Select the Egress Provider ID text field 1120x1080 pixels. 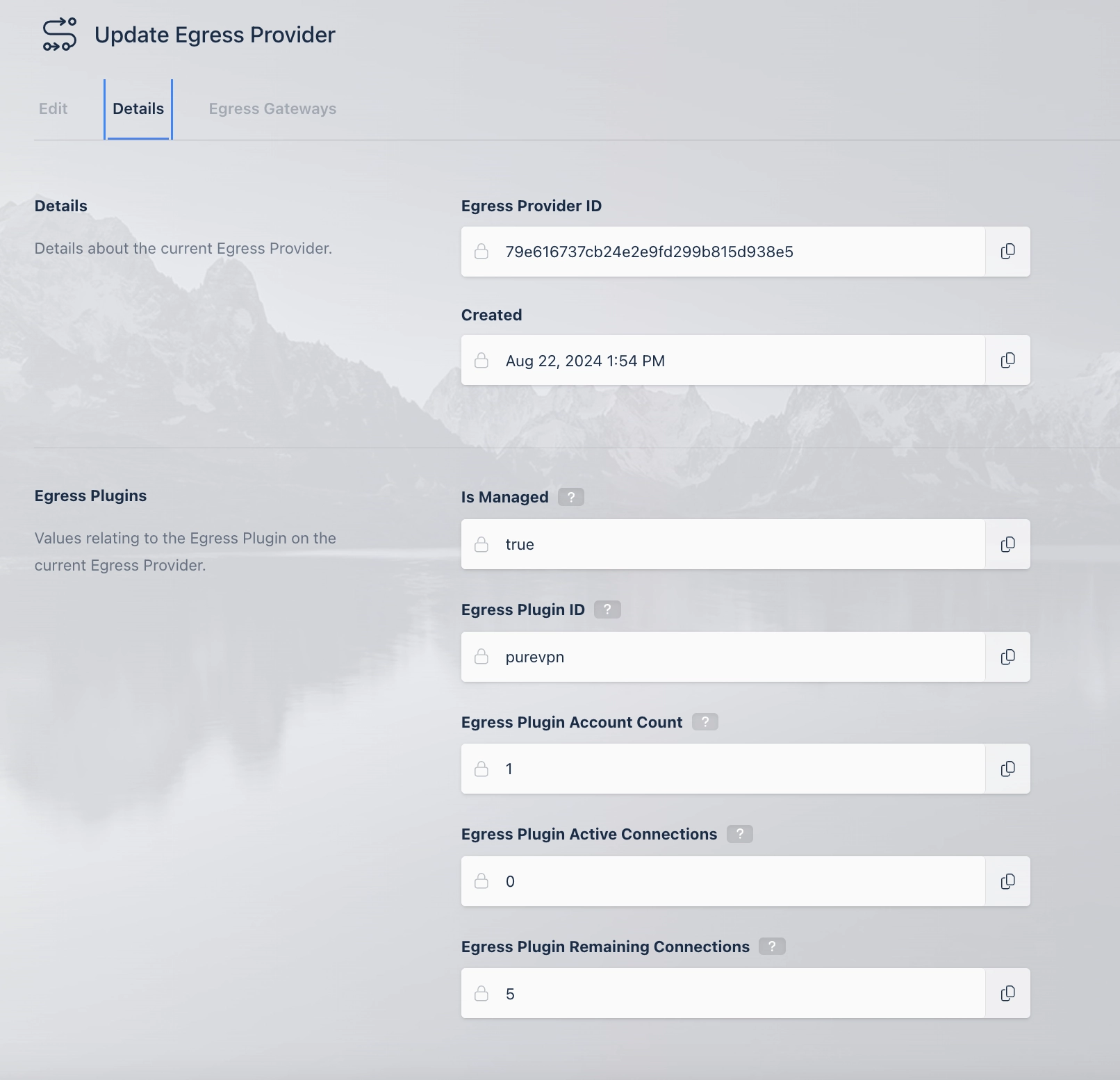pos(723,252)
